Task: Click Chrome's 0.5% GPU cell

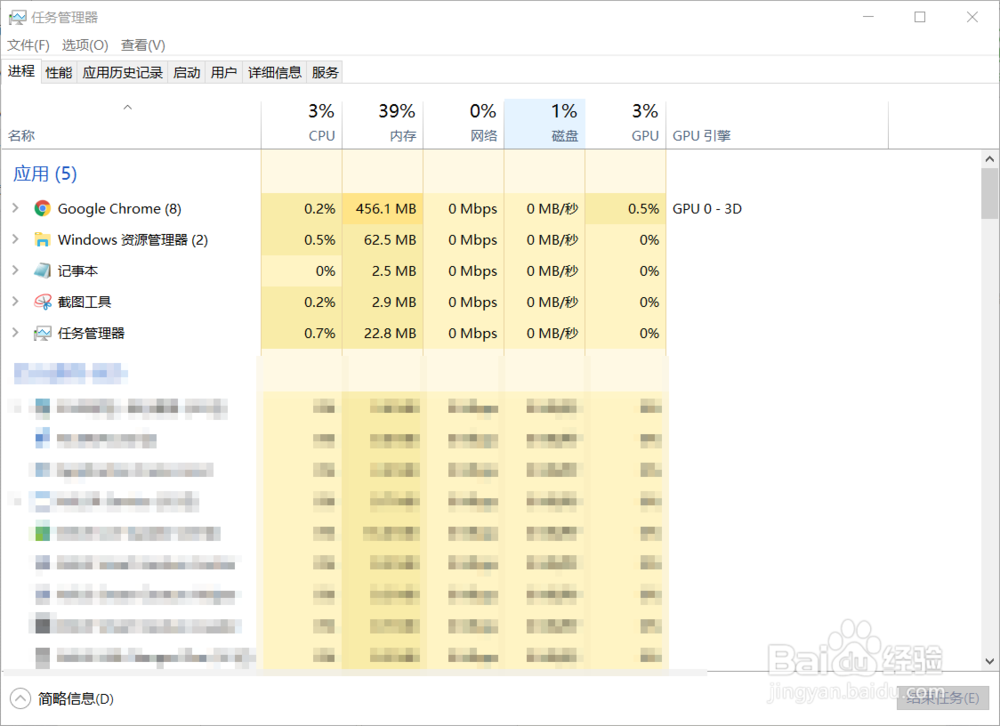Action: tap(626, 209)
